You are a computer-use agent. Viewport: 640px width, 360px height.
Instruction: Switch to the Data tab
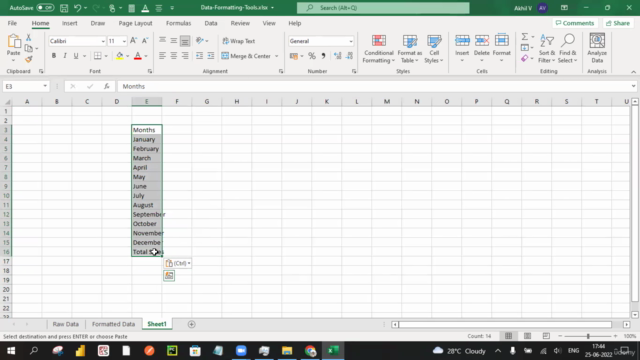click(211, 23)
